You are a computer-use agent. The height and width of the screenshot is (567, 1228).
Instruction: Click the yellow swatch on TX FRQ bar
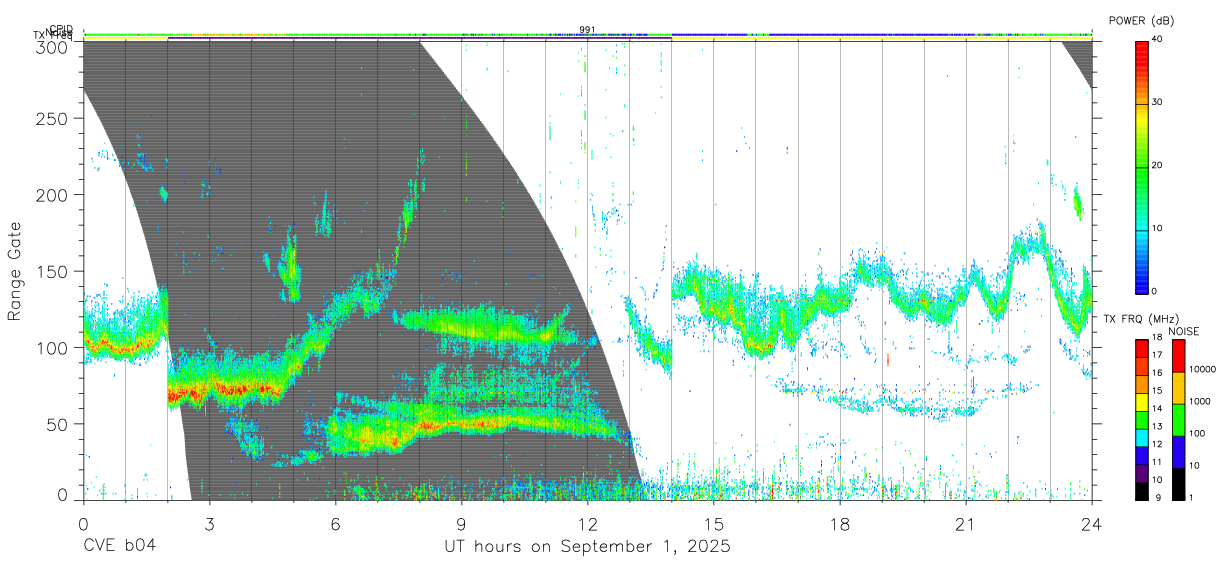pos(1142,400)
